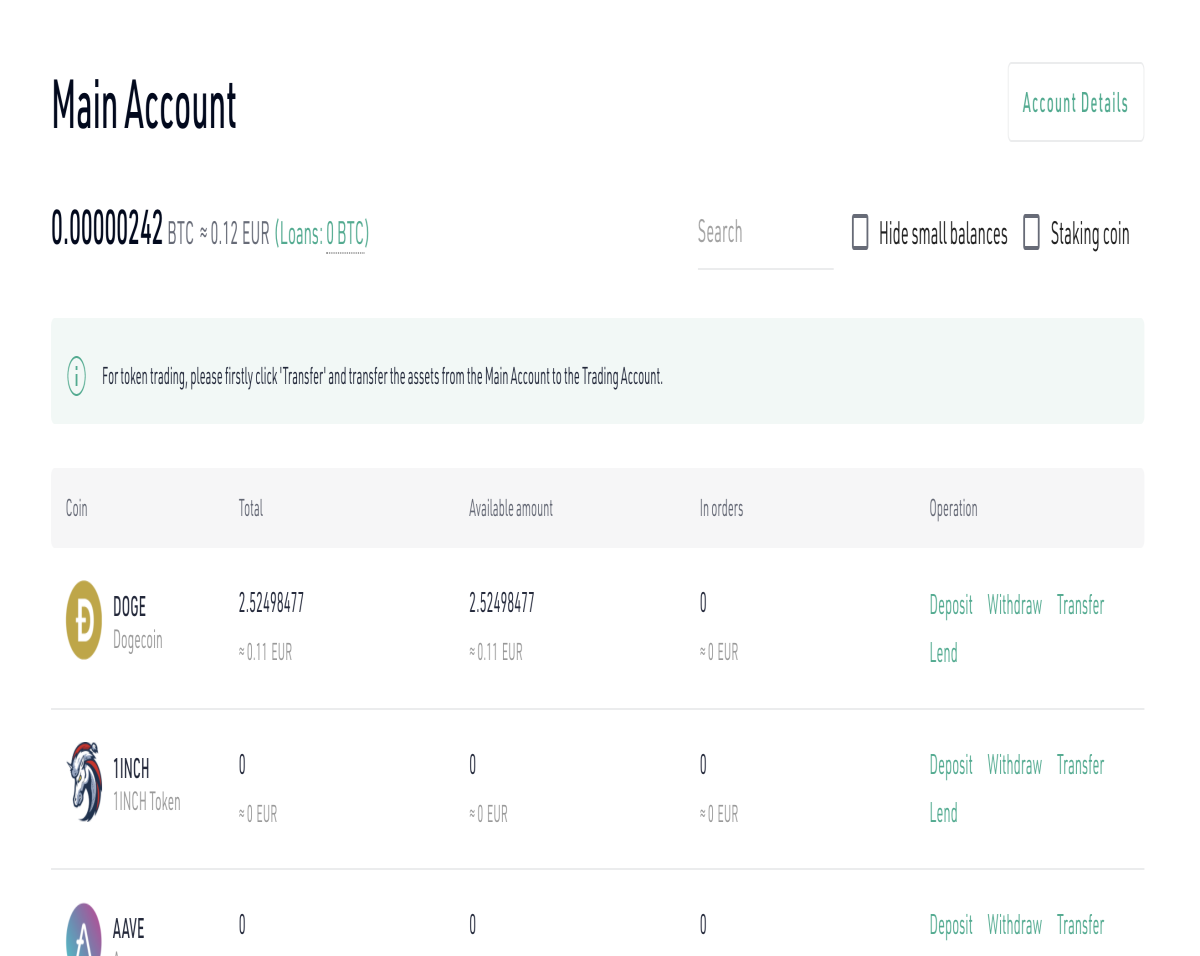
Task: Withdraw AAVE
Action: pos(1014,925)
